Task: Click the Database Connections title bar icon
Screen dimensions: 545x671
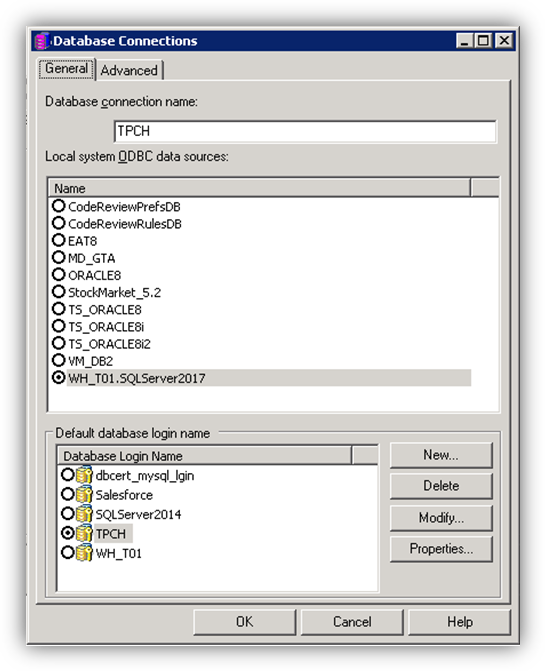Action: (x=43, y=41)
